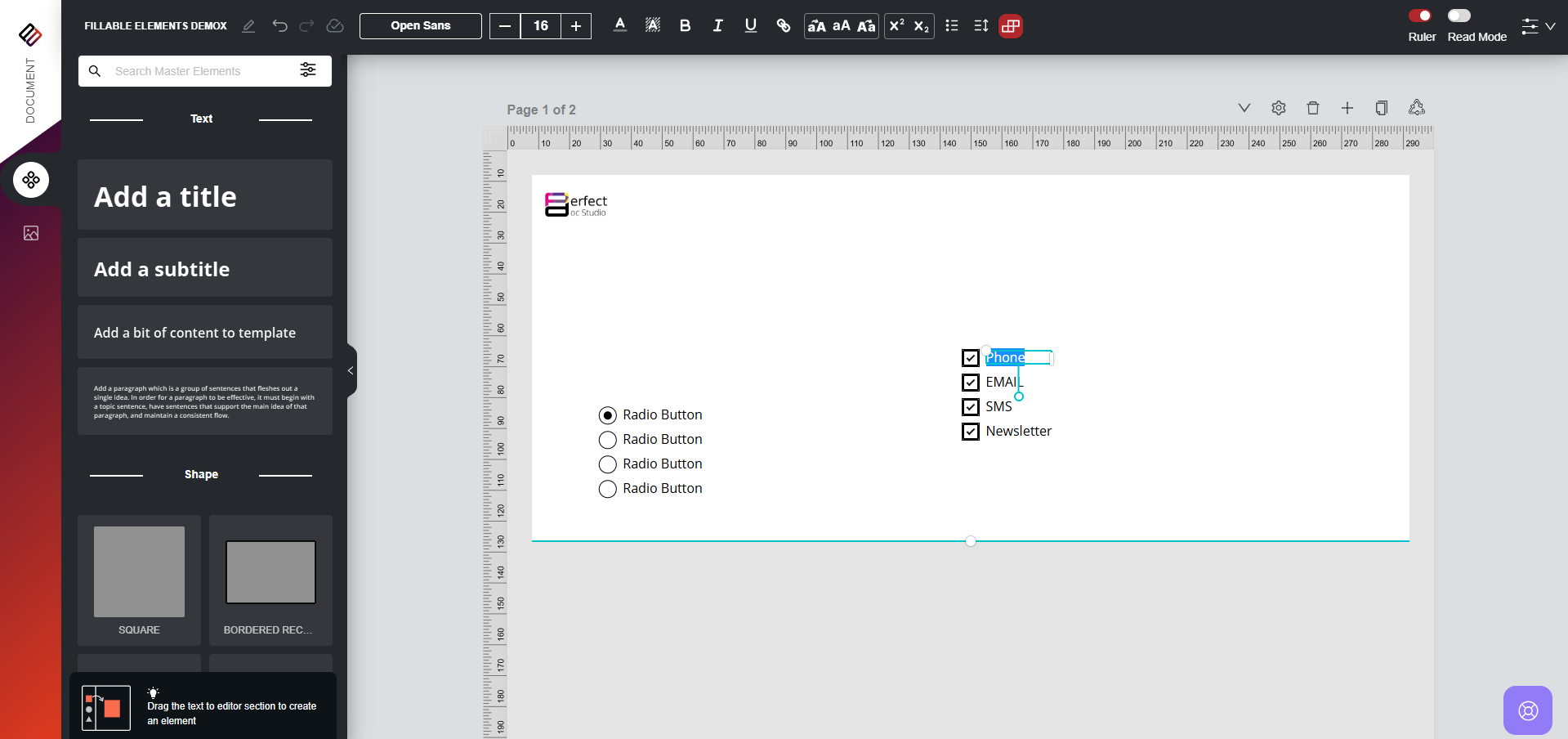1568x739 pixels.
Task: Click the undo arrow icon
Action: [279, 26]
